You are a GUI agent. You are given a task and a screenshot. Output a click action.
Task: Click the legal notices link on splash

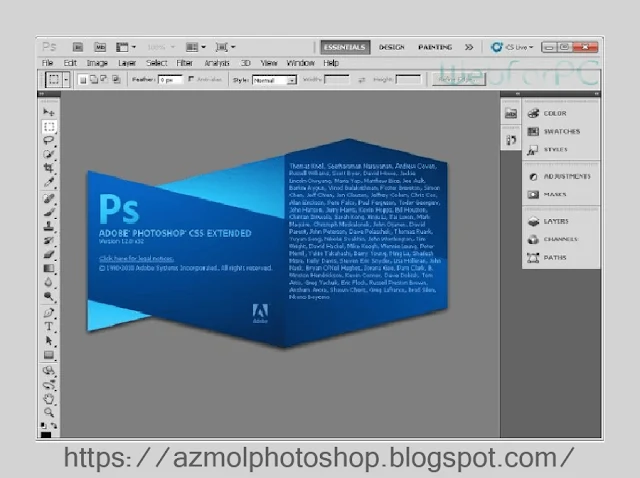click(x=136, y=258)
